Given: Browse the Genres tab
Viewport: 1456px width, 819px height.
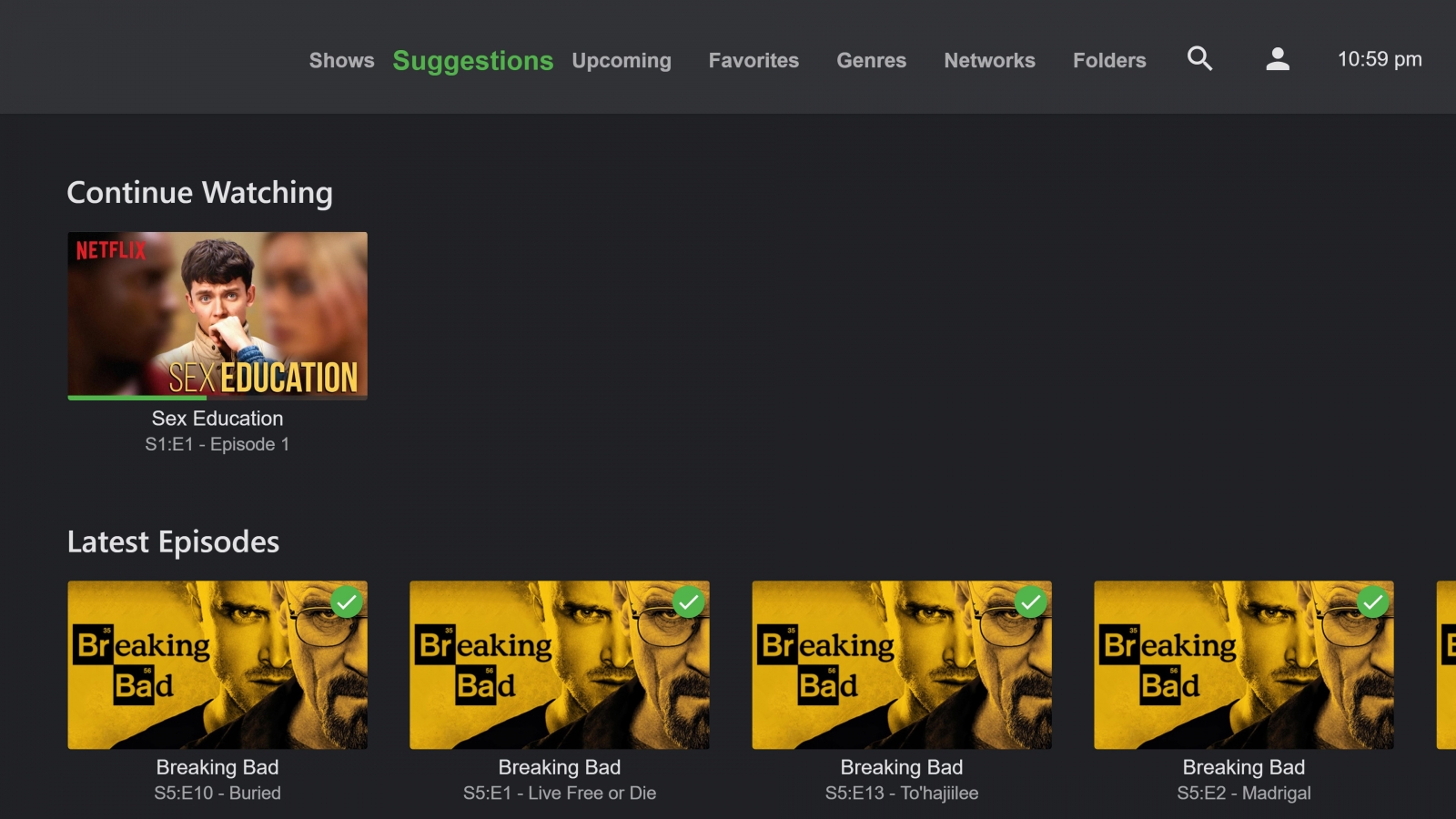Looking at the screenshot, I should point(872,60).
